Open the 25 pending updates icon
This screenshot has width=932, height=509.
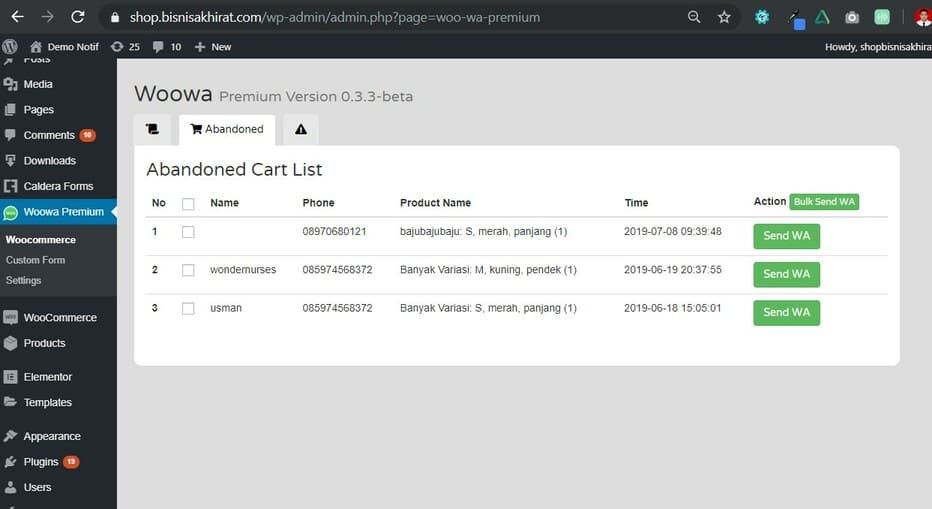[x=125, y=47]
